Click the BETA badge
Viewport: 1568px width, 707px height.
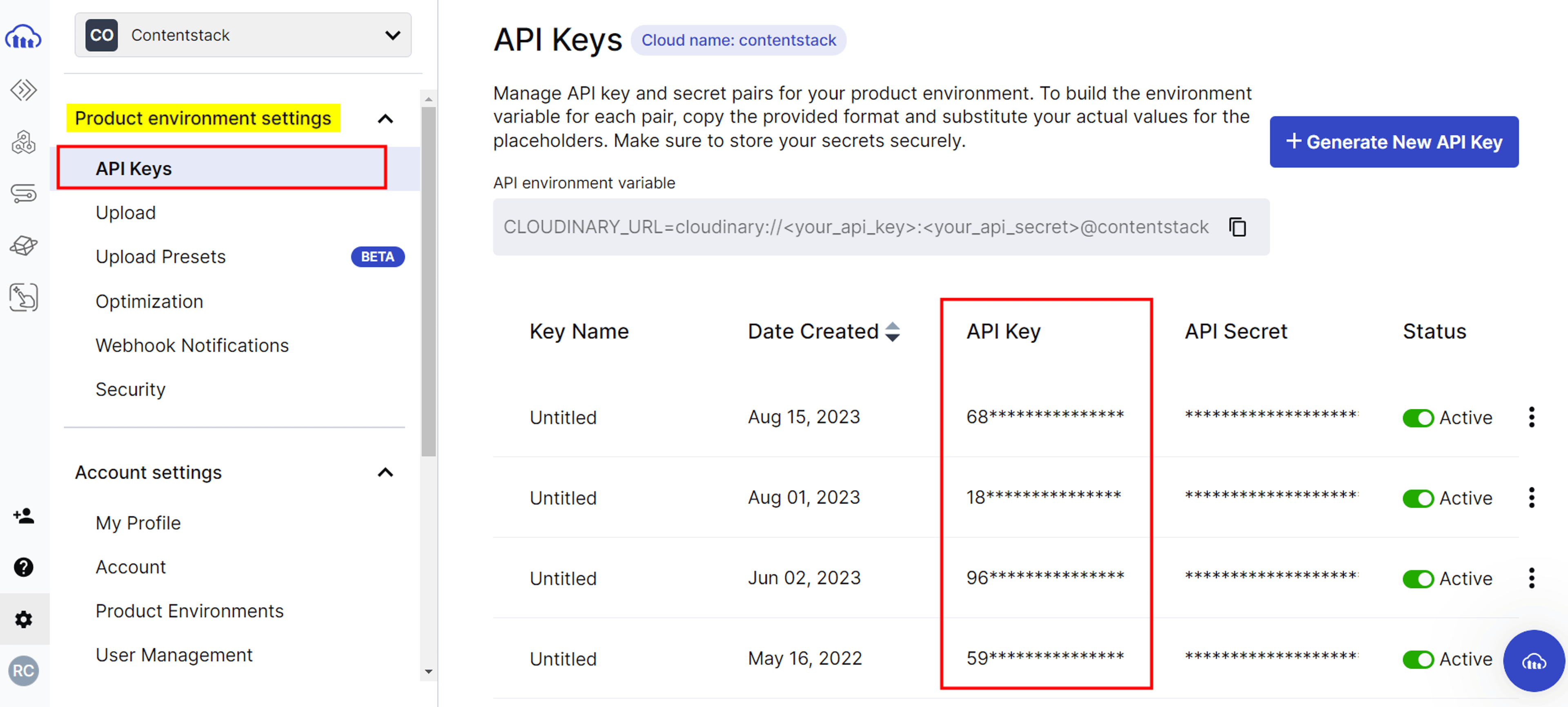click(377, 256)
